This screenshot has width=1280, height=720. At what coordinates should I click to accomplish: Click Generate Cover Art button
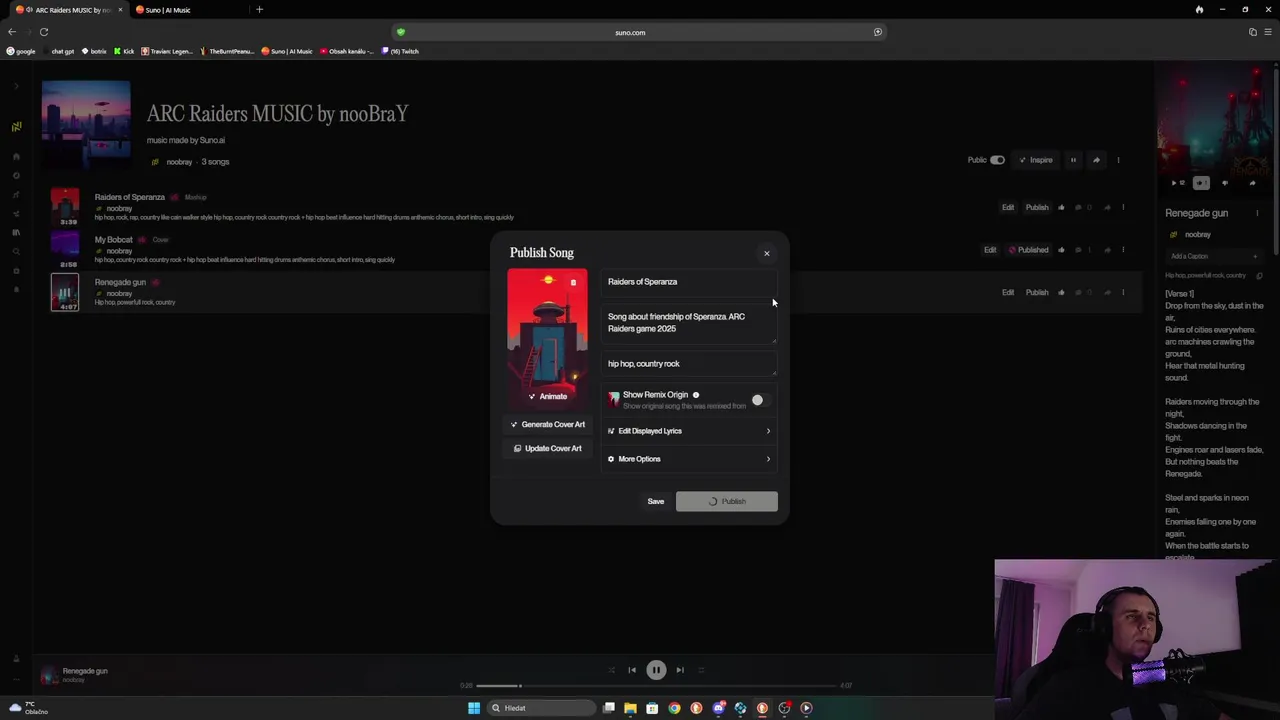point(547,425)
